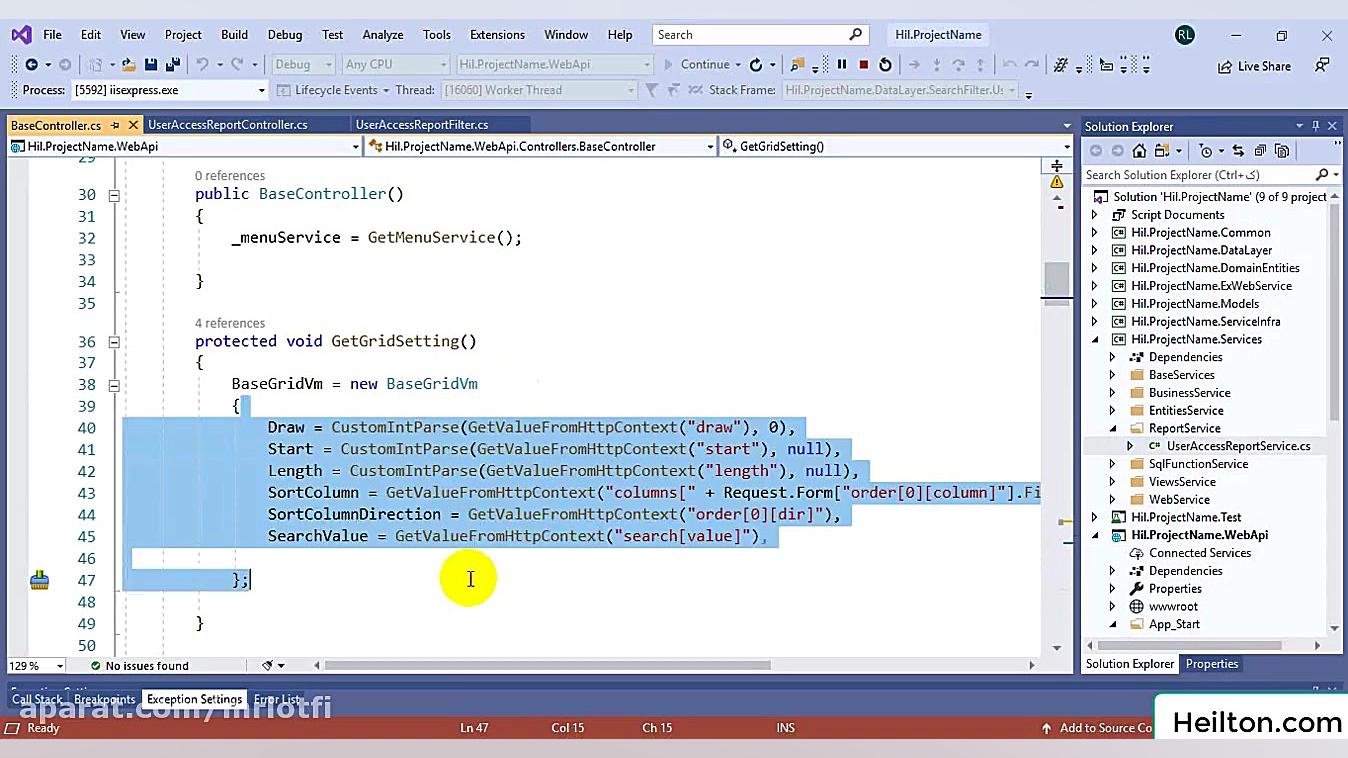
Task: Click Add to Source Control
Action: [1098, 728]
